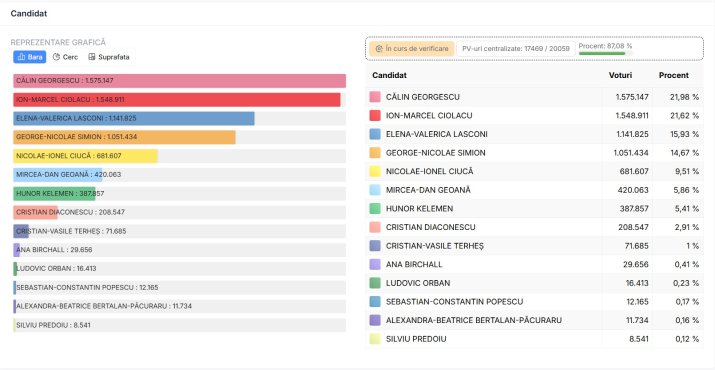715x370 pixels.
Task: Switch to the Suprafata area view
Action: [x=109, y=57]
